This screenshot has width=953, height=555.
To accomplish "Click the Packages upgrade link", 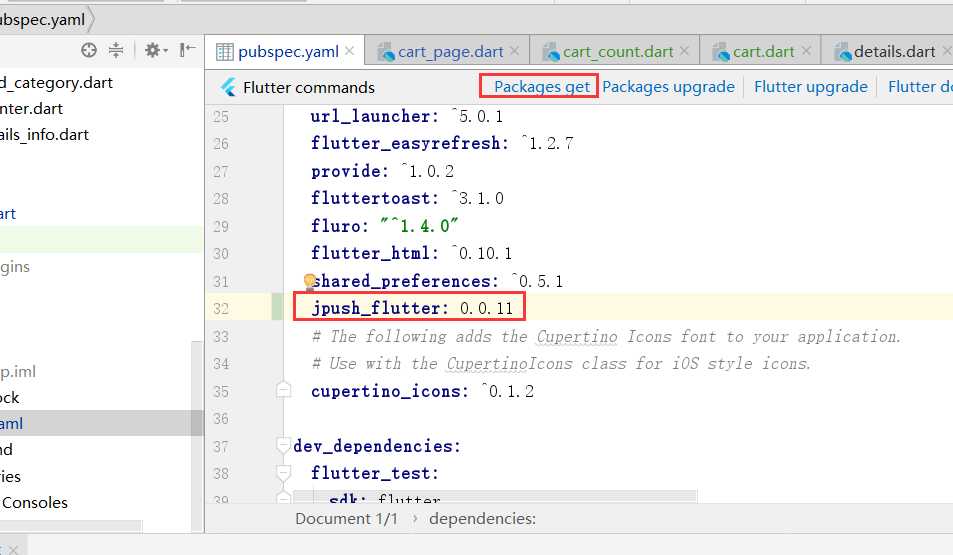I will (668, 87).
